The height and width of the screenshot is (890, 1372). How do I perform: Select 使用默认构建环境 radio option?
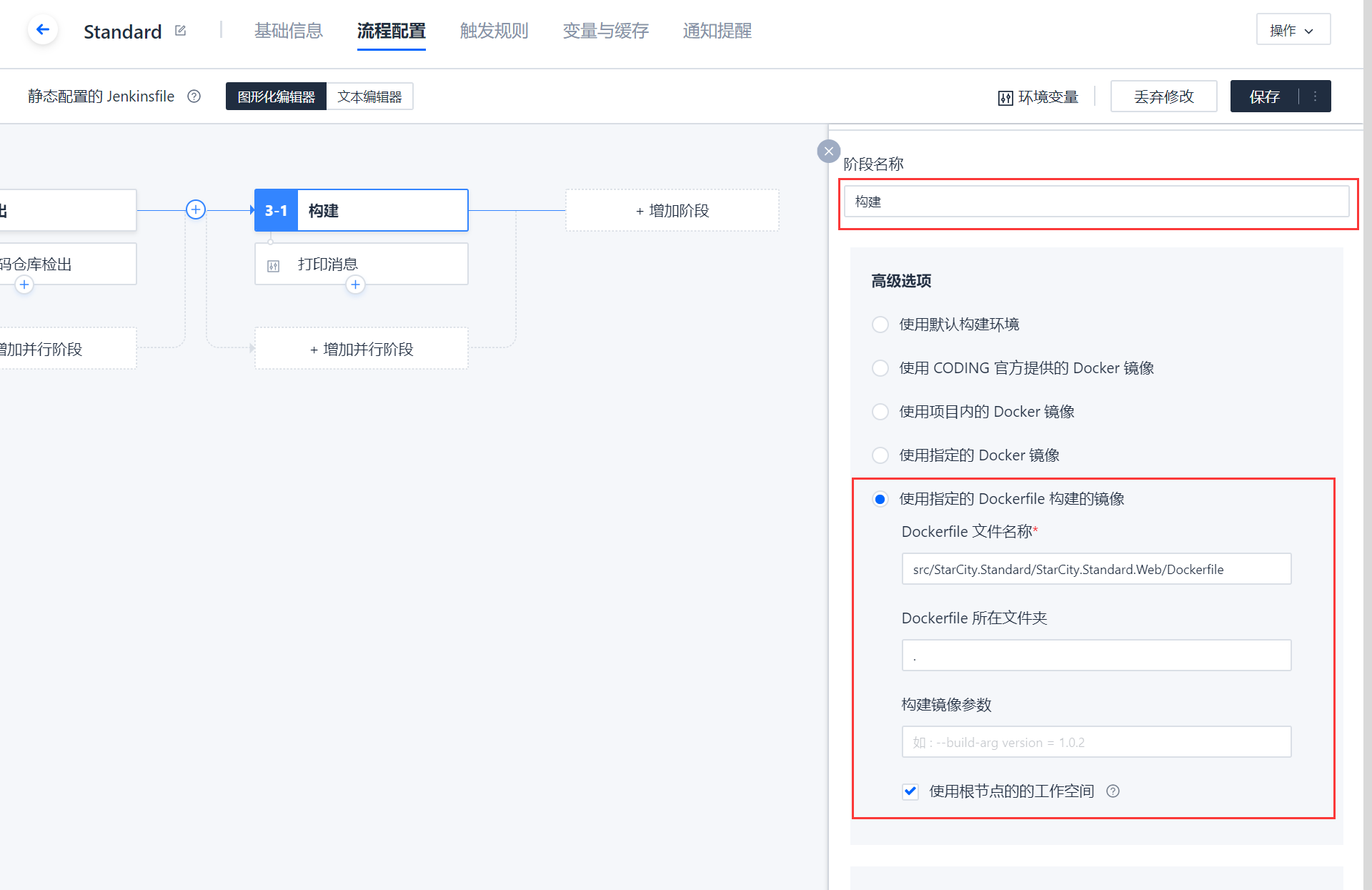[x=880, y=325]
